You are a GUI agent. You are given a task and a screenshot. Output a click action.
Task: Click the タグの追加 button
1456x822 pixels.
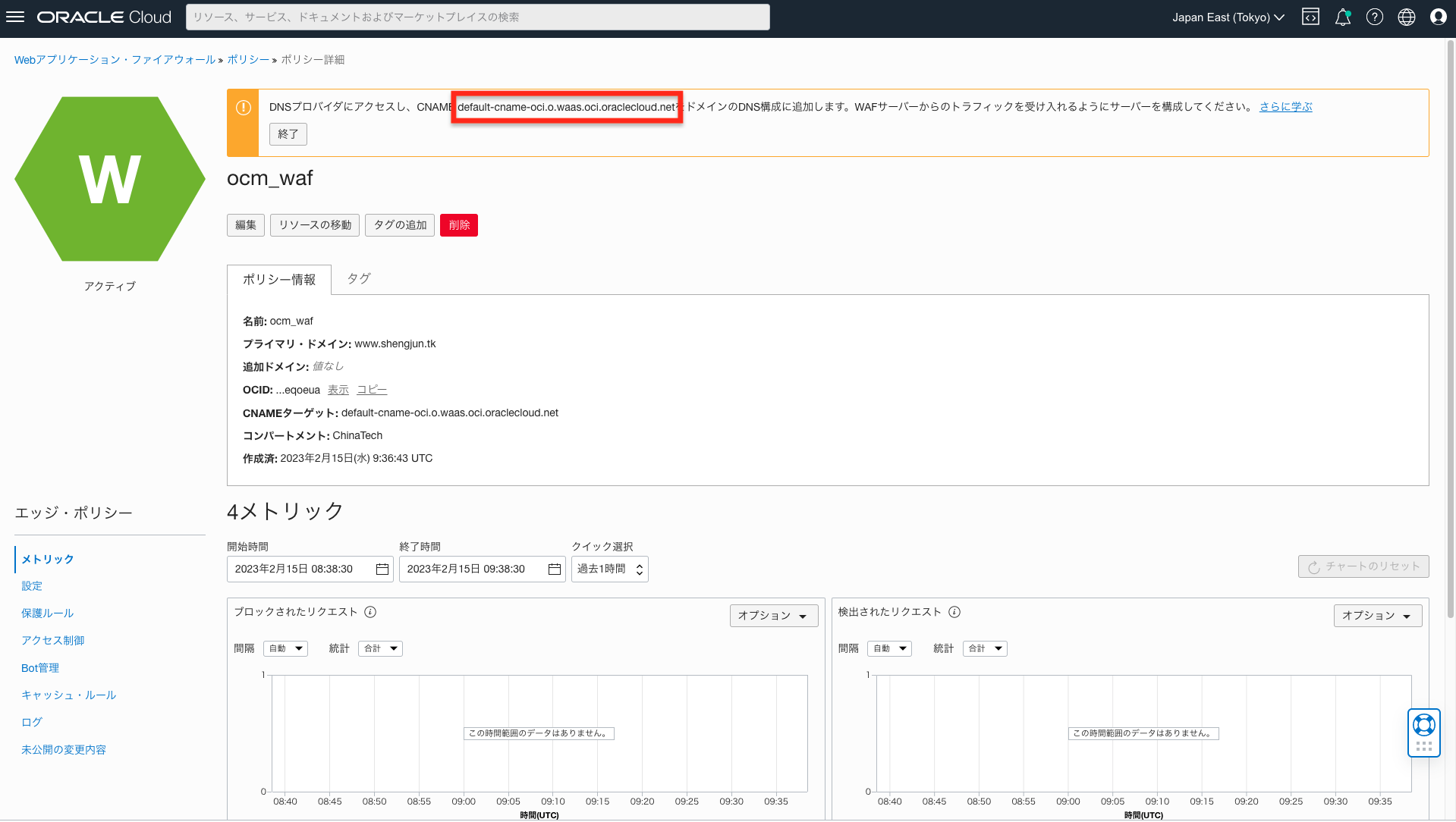click(x=400, y=225)
